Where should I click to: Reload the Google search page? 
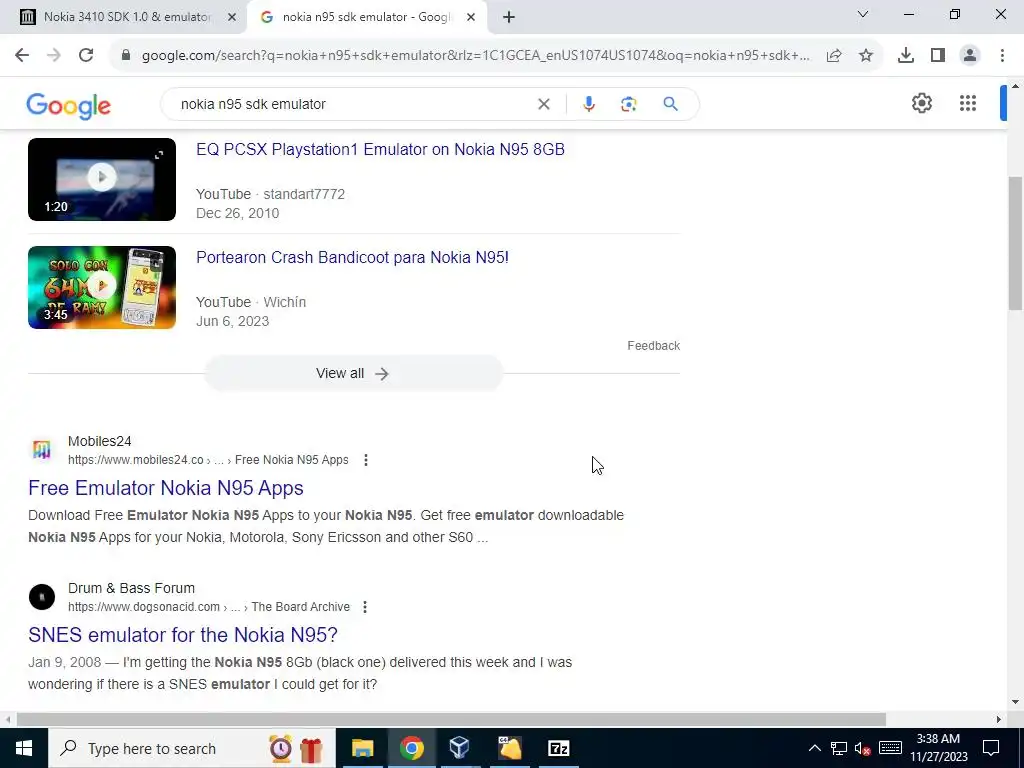point(86,56)
